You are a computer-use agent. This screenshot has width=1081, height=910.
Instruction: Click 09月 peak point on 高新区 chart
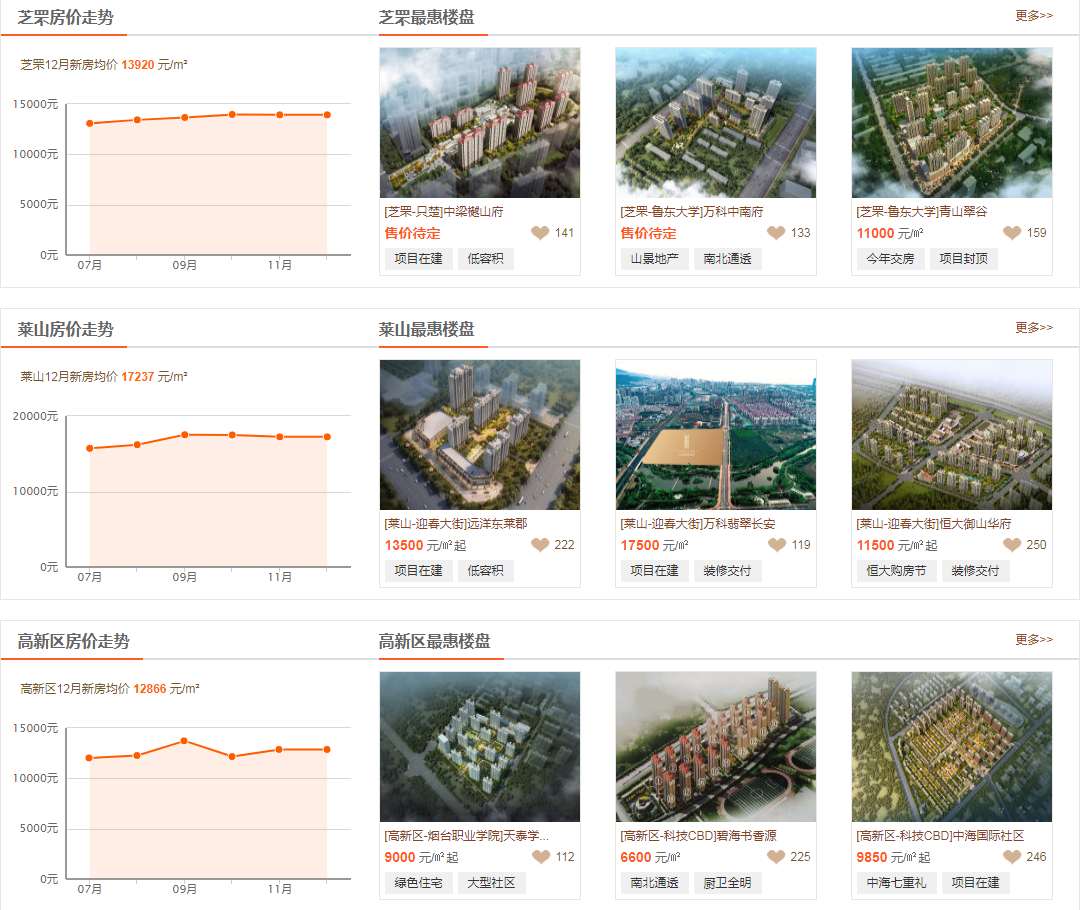tap(184, 741)
